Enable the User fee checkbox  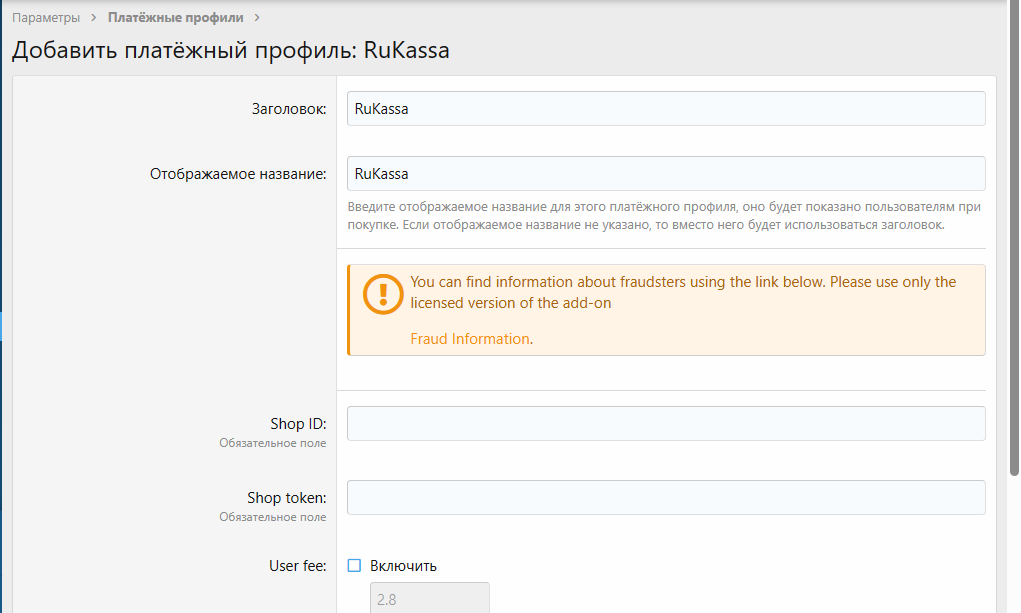coord(354,566)
